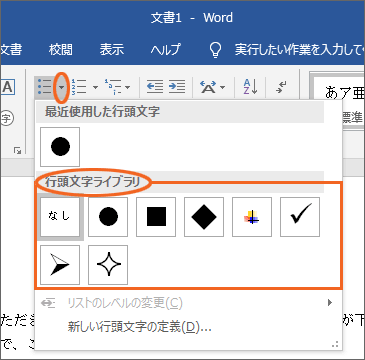The height and width of the screenshot is (360, 365).
Task: Click リストのレベルの変更(C) menu entry
Action: click(188, 303)
